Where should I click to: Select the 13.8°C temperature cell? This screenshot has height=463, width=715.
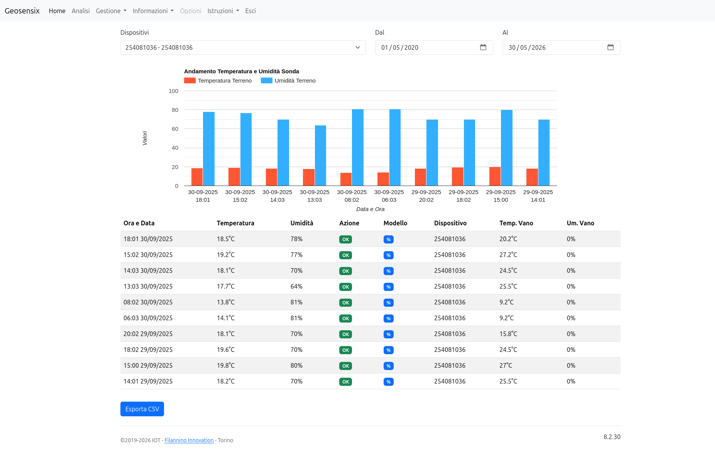click(x=226, y=302)
